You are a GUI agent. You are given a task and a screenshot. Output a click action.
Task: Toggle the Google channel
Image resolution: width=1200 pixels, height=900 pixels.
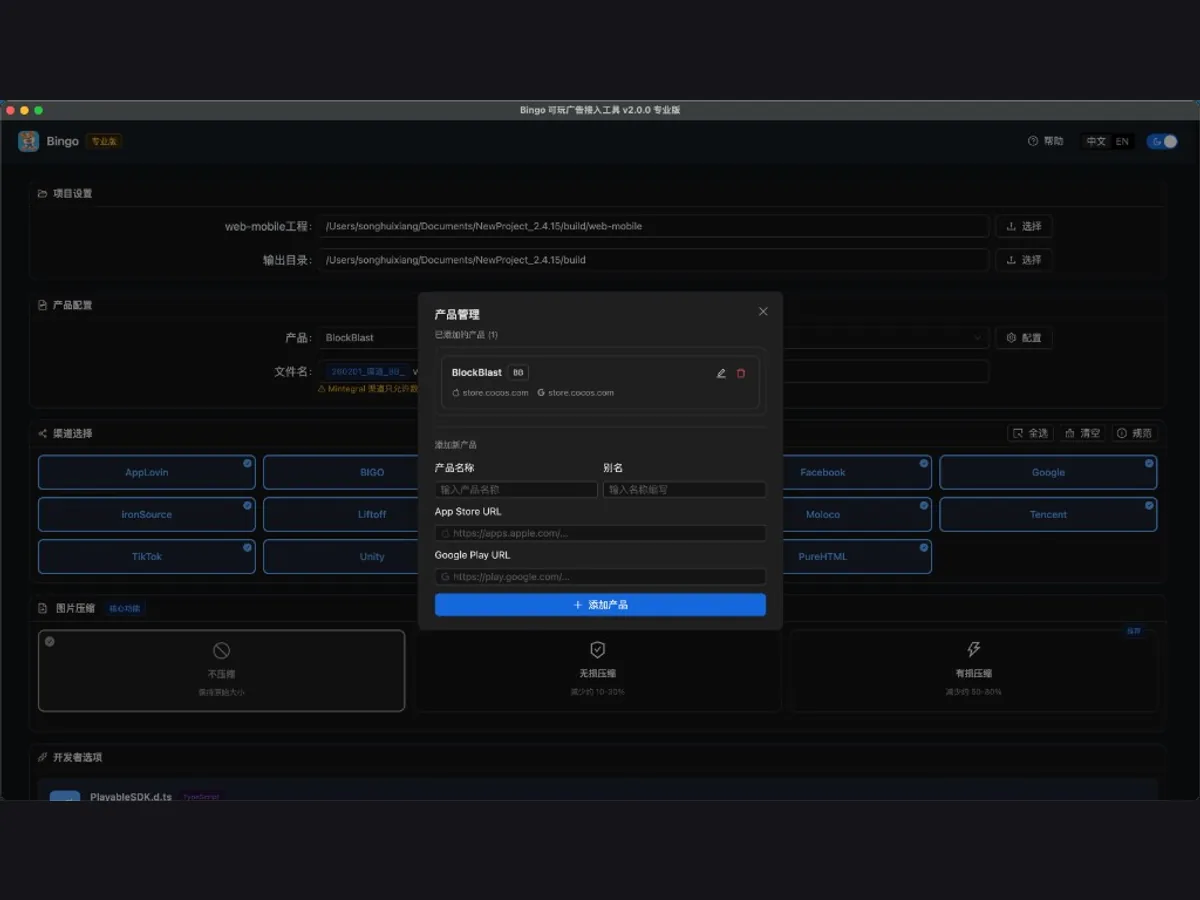pos(1048,473)
